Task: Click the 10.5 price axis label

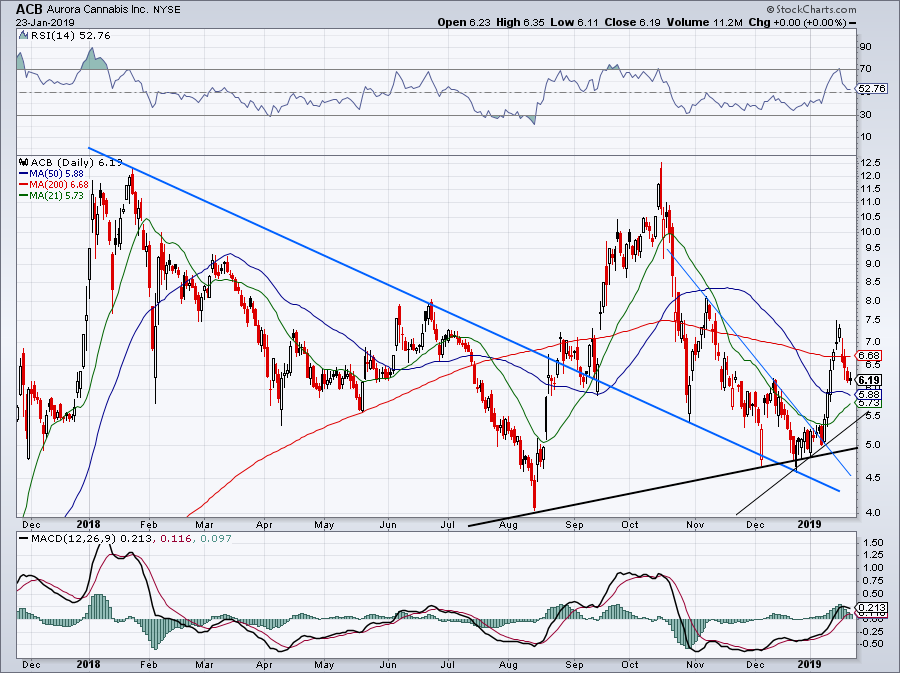Action: click(869, 217)
